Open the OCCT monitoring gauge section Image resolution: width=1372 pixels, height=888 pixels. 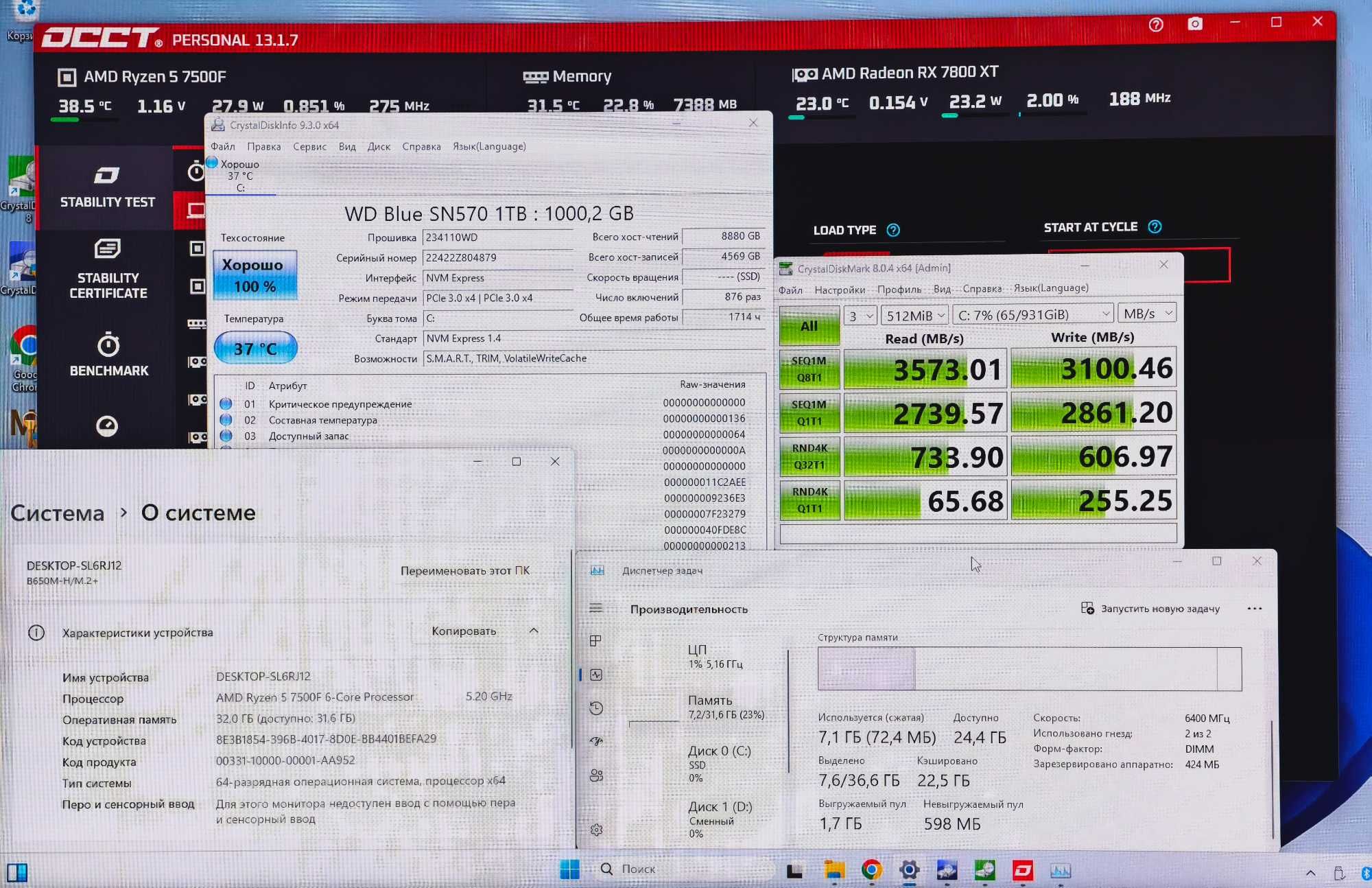[x=106, y=426]
